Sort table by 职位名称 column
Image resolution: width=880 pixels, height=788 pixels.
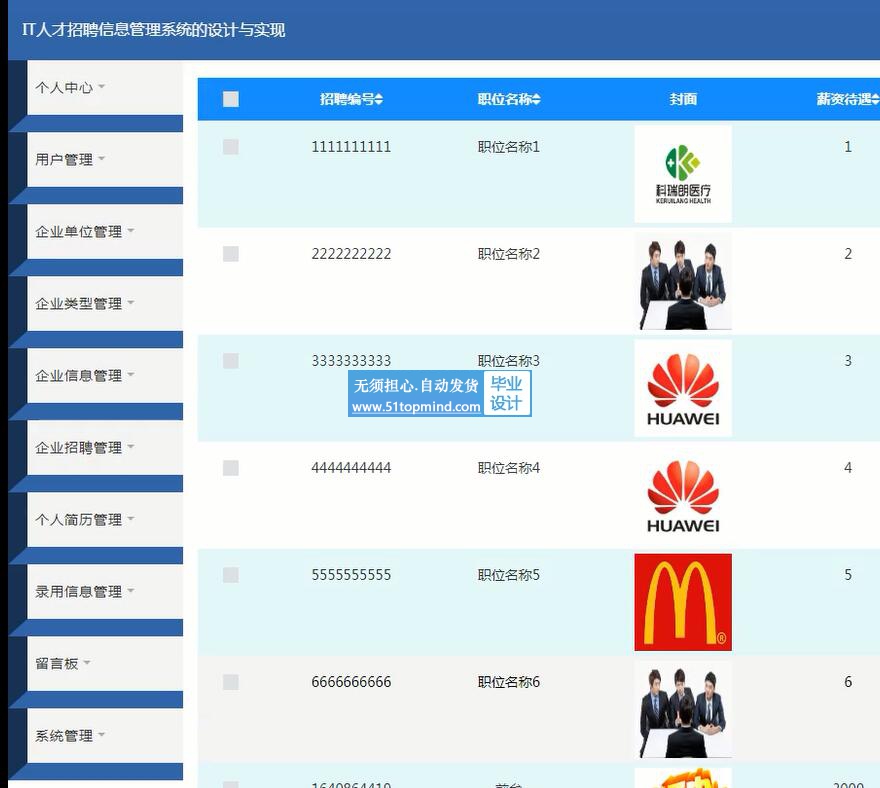[509, 99]
